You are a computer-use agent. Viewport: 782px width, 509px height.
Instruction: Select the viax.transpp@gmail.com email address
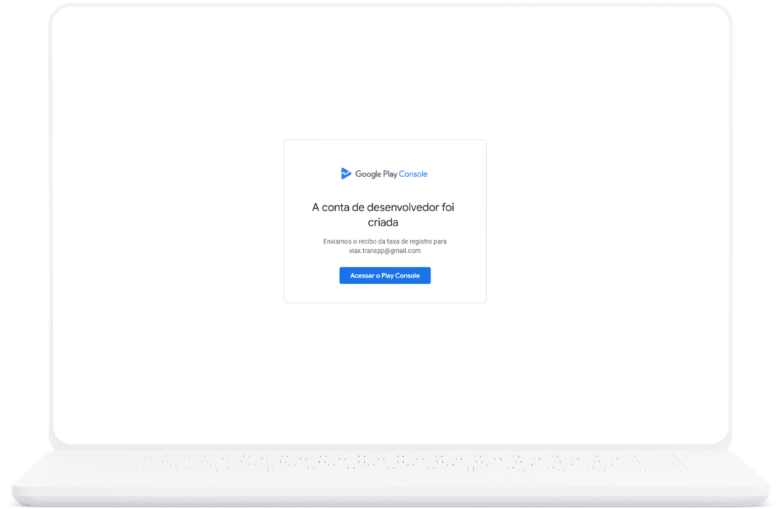click(x=384, y=251)
